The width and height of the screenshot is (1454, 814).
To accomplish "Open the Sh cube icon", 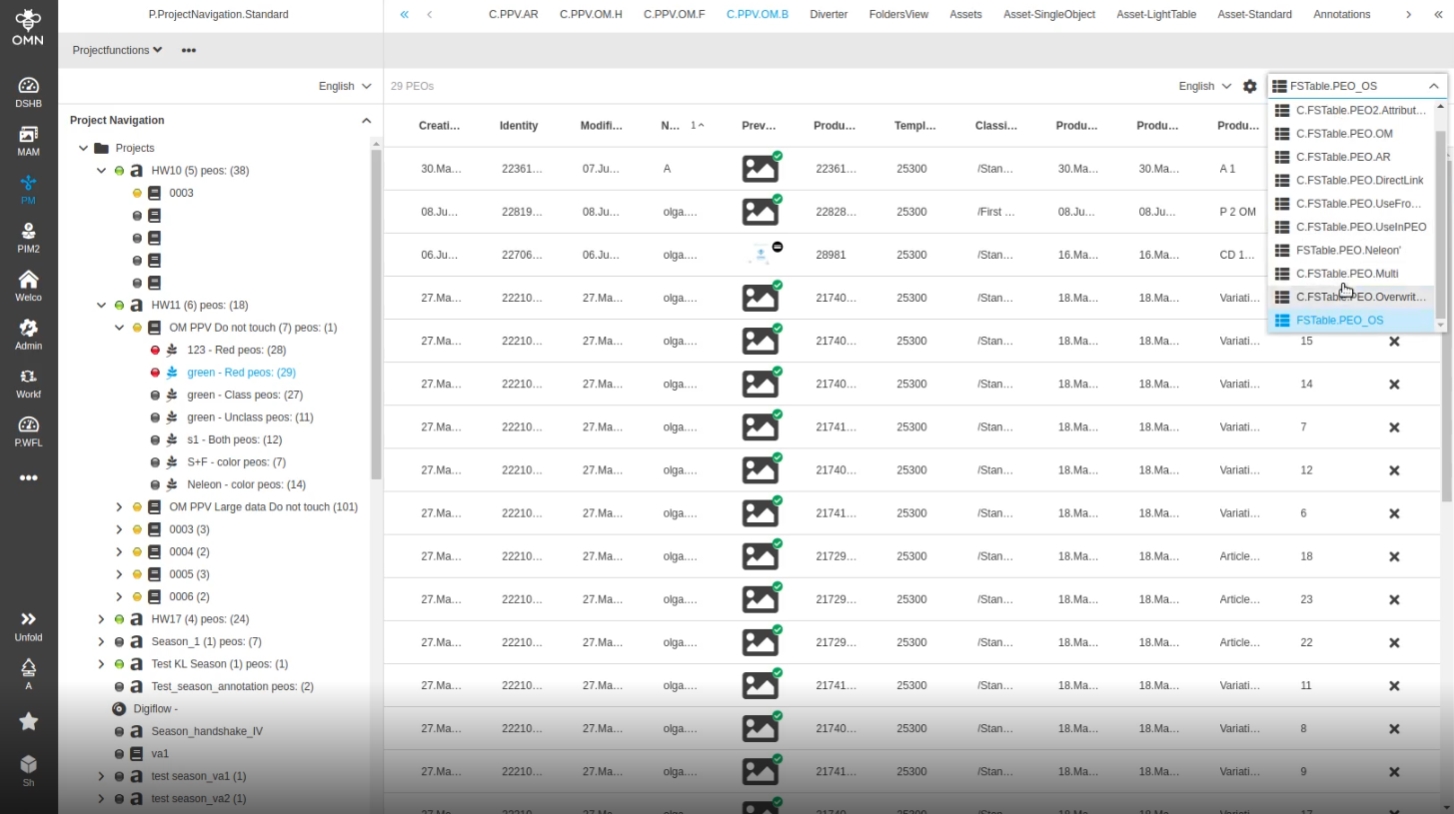I will tap(28, 764).
